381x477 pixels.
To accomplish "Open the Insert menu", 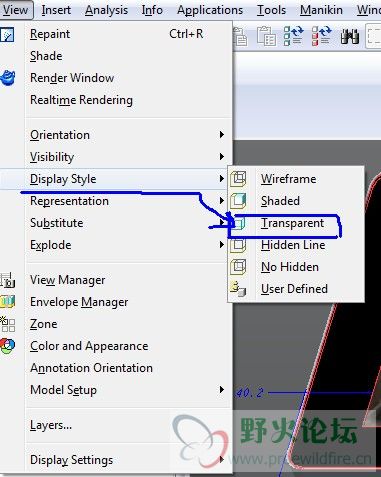I will [56, 10].
